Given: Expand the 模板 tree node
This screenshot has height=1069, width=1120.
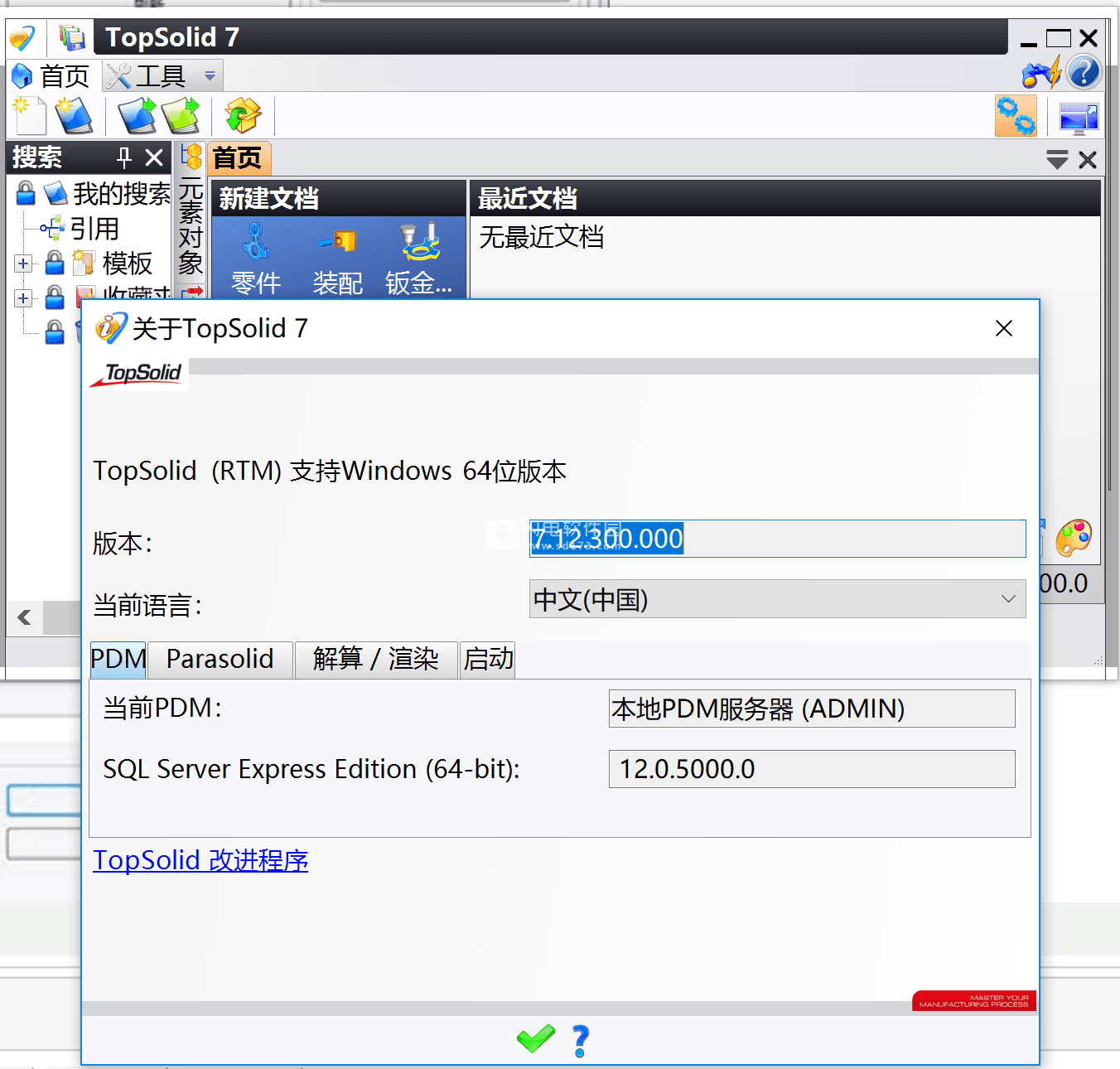Looking at the screenshot, I should click(x=23, y=264).
